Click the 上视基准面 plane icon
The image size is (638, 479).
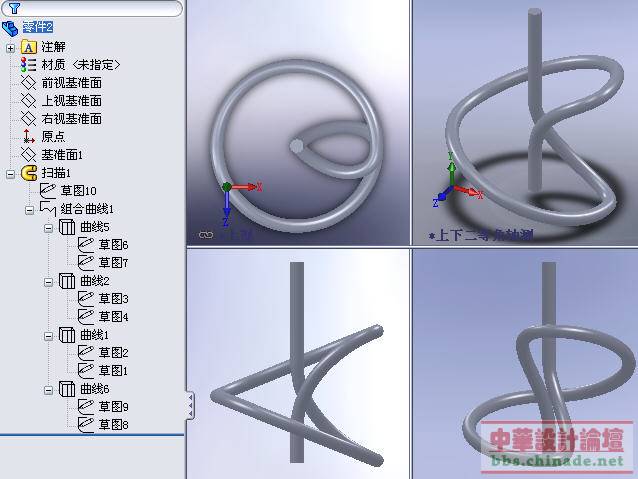pyautogui.click(x=28, y=101)
